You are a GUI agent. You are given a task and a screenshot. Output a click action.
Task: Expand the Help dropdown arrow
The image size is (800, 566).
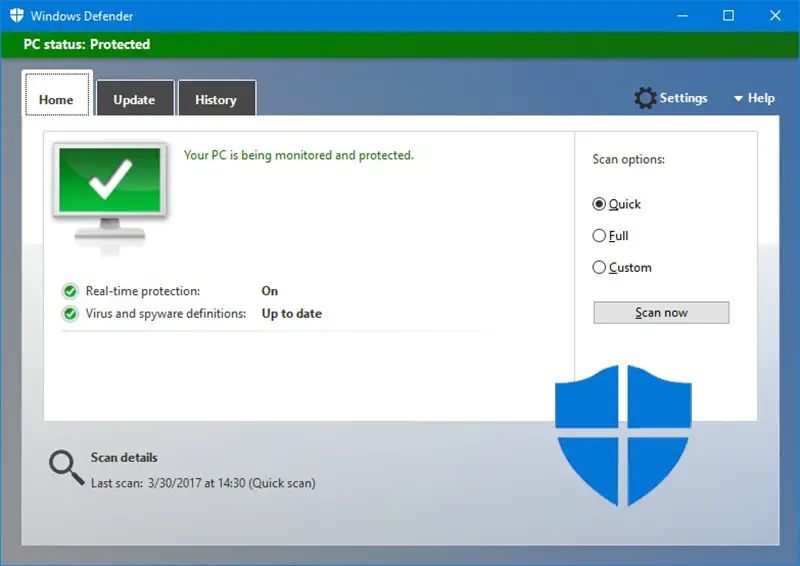click(x=738, y=99)
